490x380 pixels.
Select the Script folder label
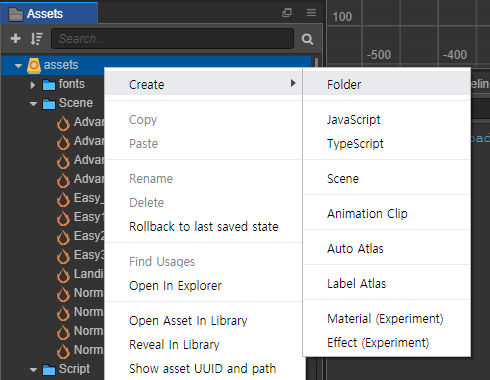click(74, 369)
